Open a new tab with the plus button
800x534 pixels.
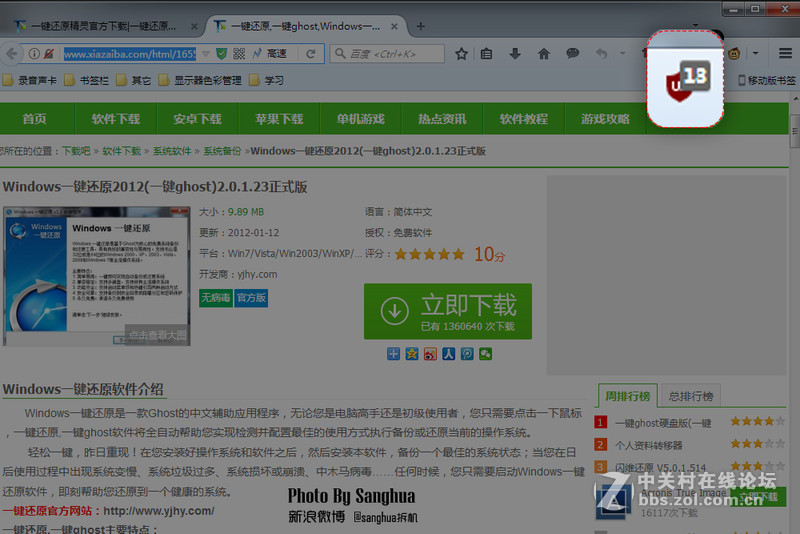[420, 26]
